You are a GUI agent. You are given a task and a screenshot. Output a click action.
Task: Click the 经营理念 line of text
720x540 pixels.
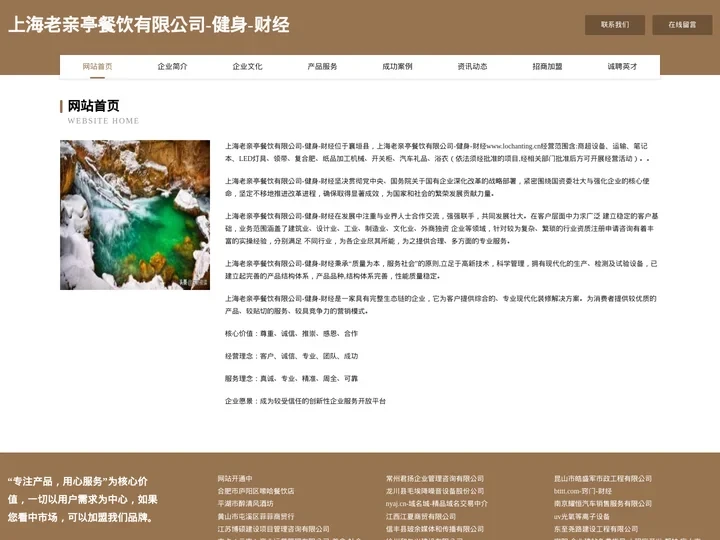tap(291, 356)
